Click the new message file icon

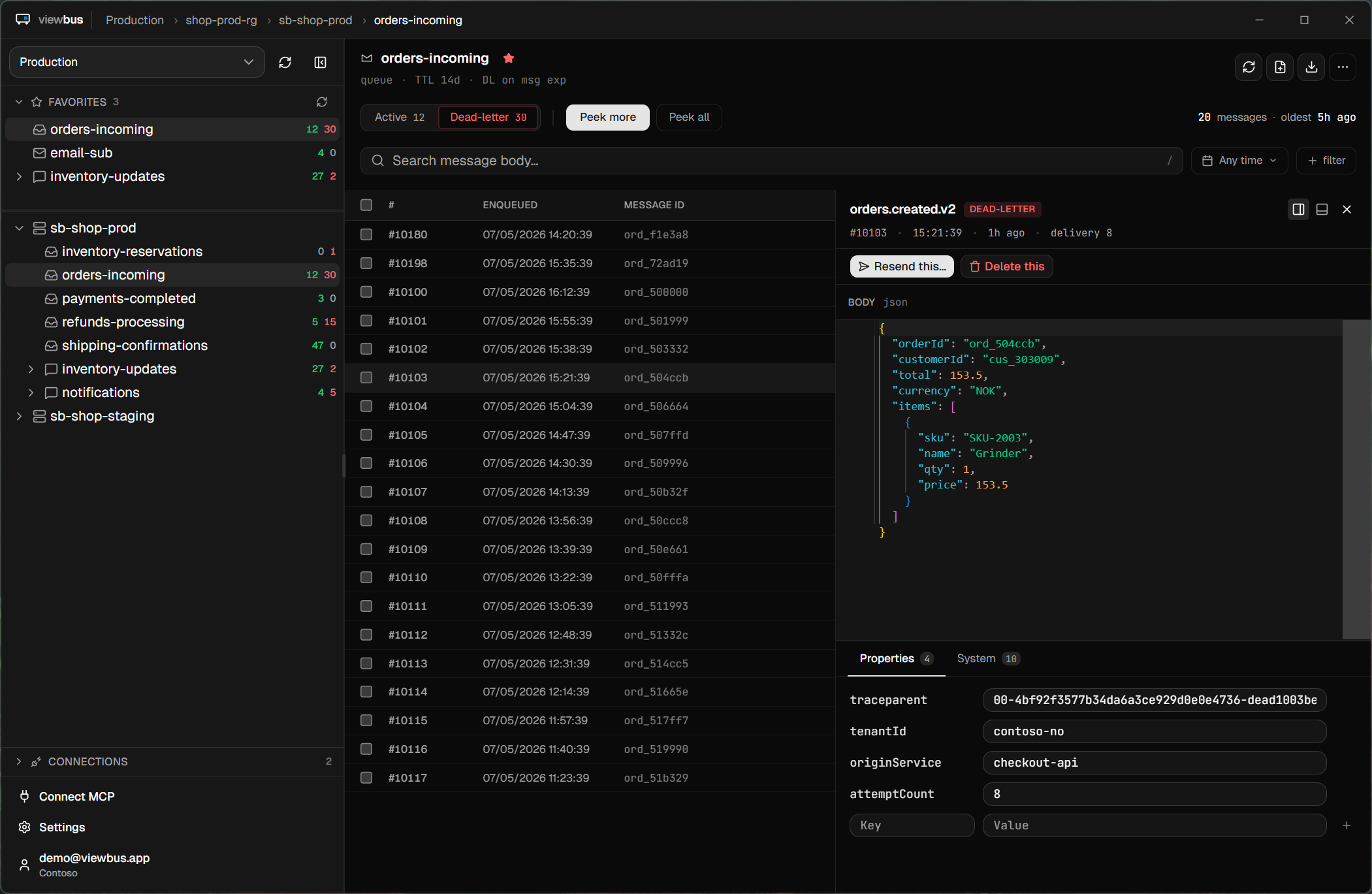[1280, 67]
